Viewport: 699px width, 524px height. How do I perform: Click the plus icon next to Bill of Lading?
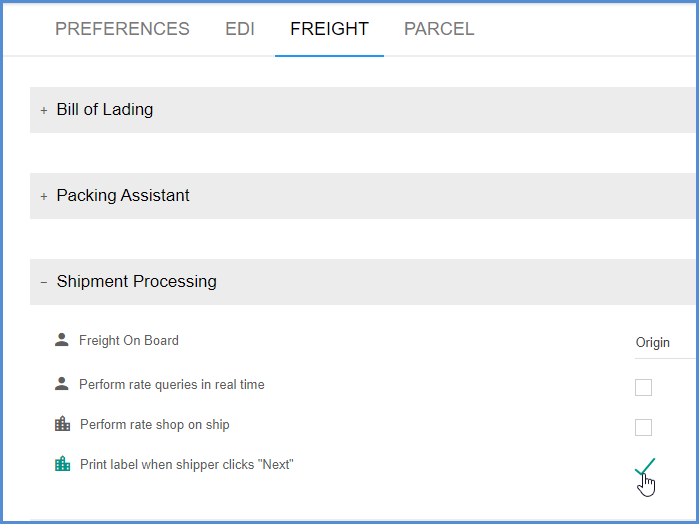click(44, 110)
